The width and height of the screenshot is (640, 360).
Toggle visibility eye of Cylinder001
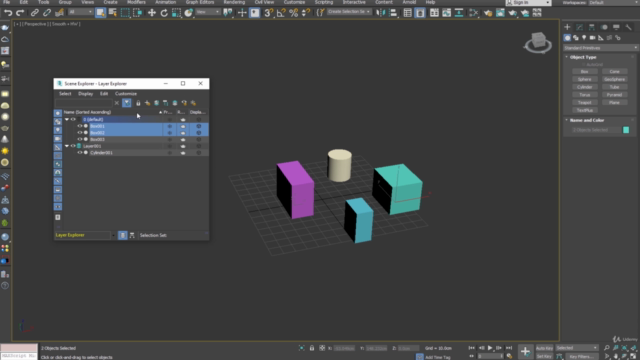click(x=80, y=153)
